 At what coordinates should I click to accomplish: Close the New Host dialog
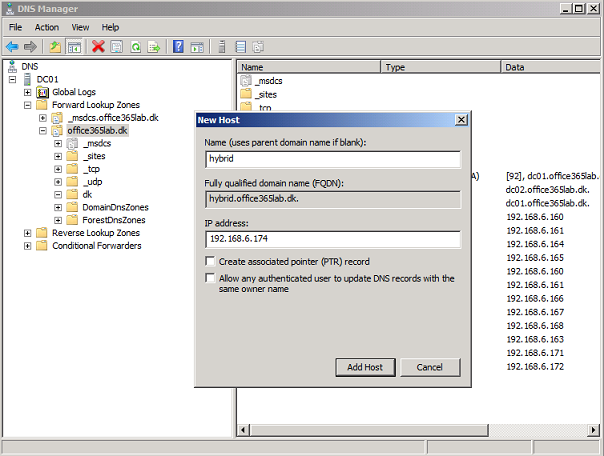[461, 120]
